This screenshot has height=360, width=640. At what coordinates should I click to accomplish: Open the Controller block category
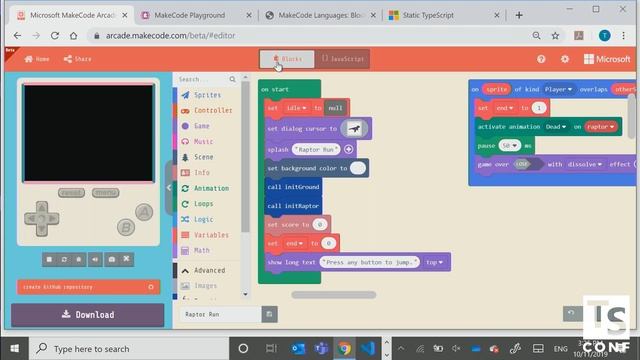coord(212,111)
